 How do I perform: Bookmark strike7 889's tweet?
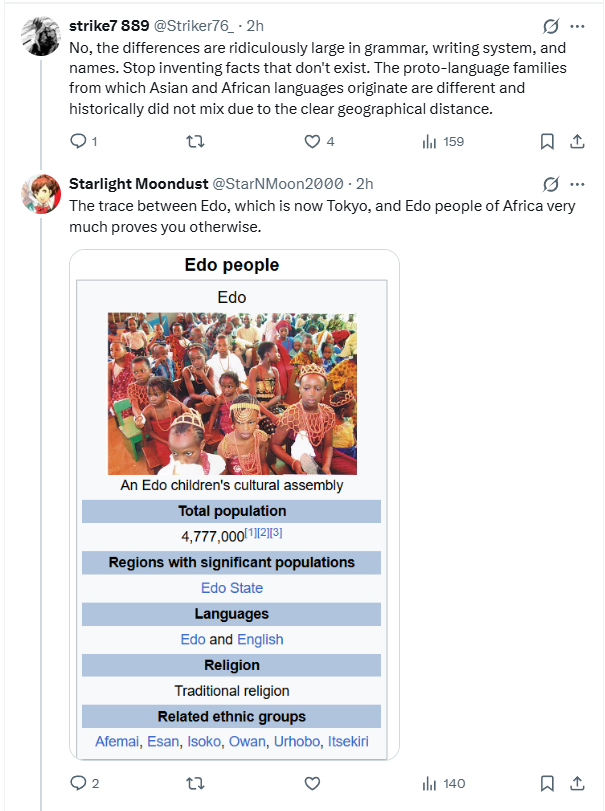547,141
